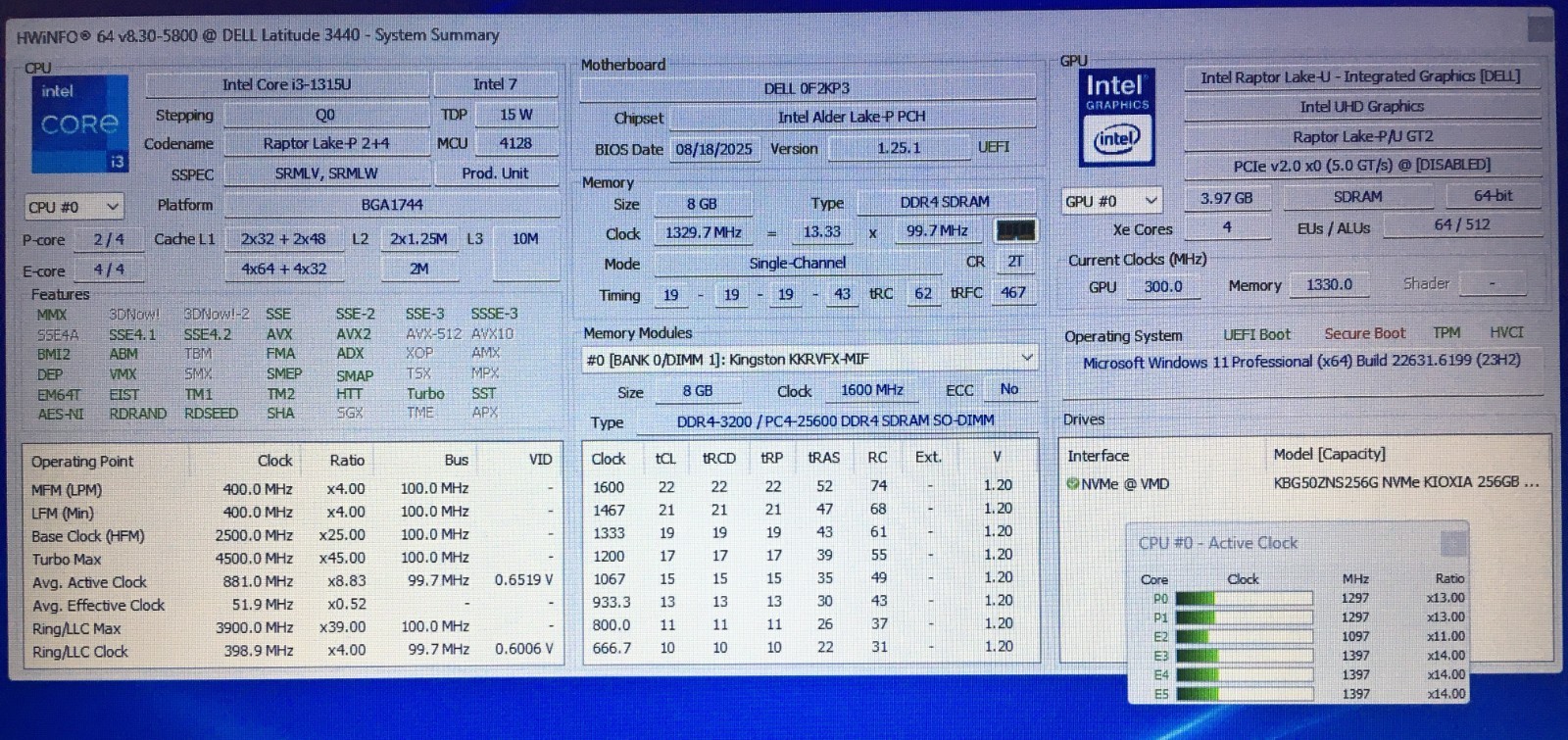The width and height of the screenshot is (1568, 740).
Task: Click the Intel Core i3-1315U name field
Action: coord(286,84)
